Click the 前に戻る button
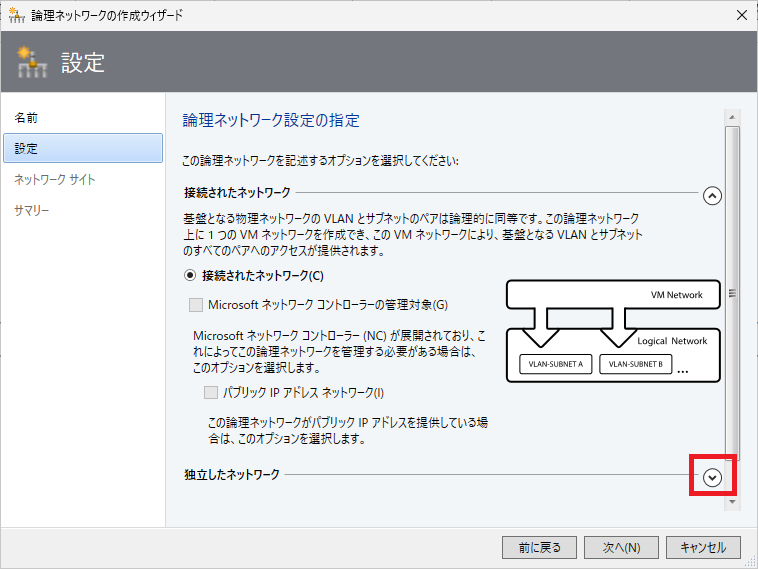Image resolution: width=758 pixels, height=569 pixels. point(539,547)
